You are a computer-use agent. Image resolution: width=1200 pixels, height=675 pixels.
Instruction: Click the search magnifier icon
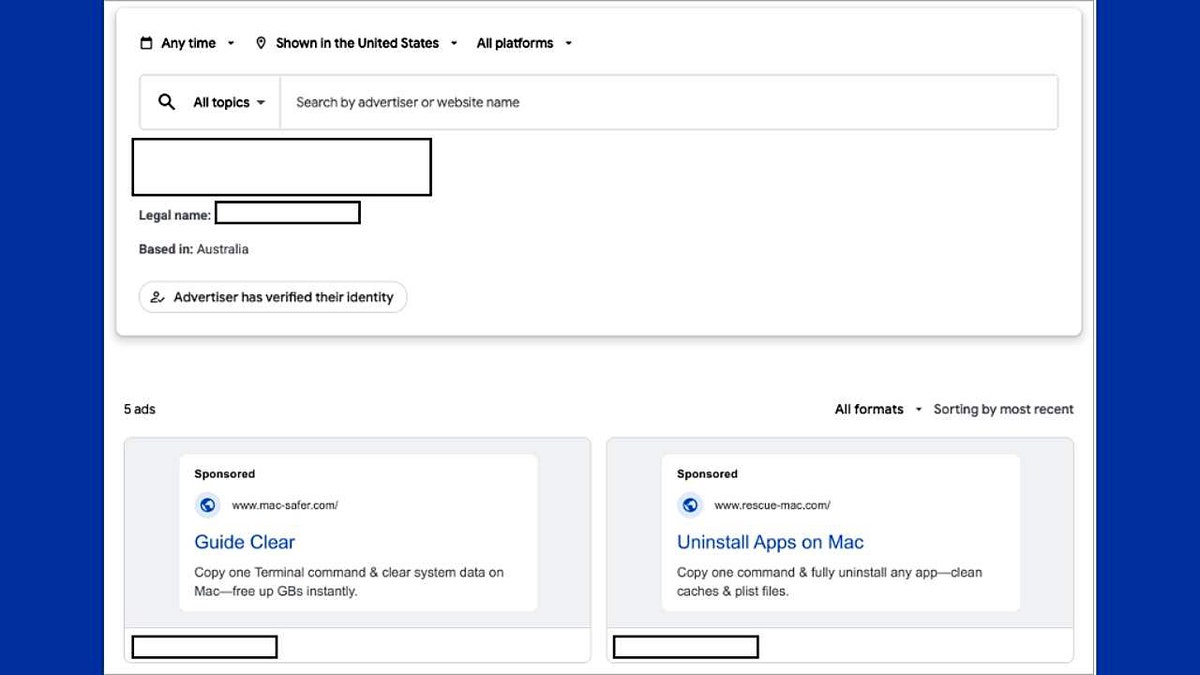point(166,101)
